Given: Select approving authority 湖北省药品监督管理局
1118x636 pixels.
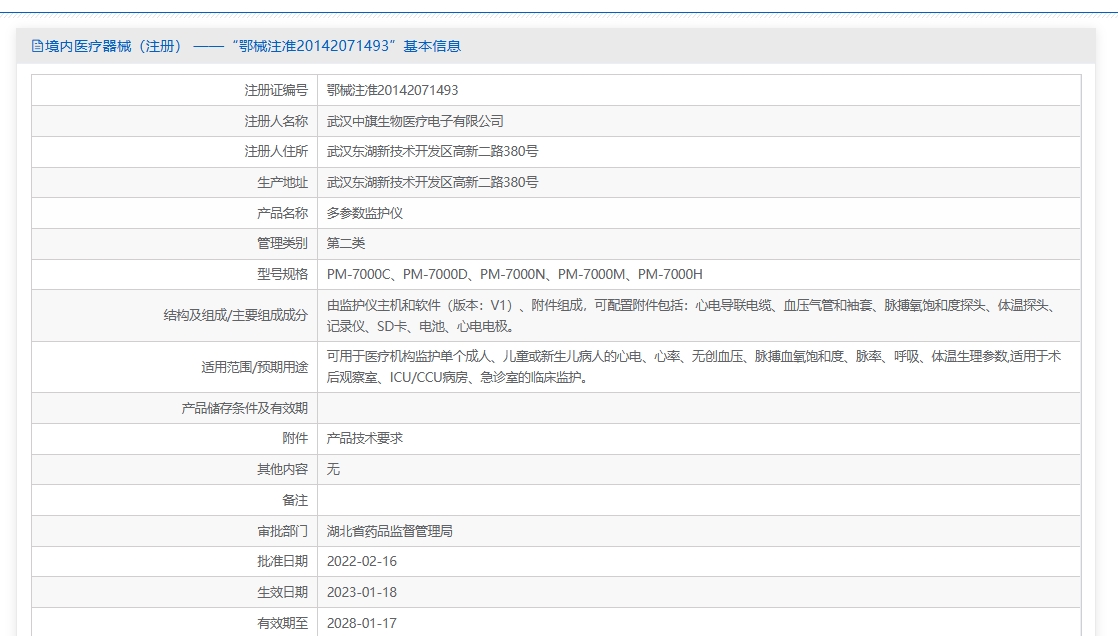Looking at the screenshot, I should tap(389, 531).
